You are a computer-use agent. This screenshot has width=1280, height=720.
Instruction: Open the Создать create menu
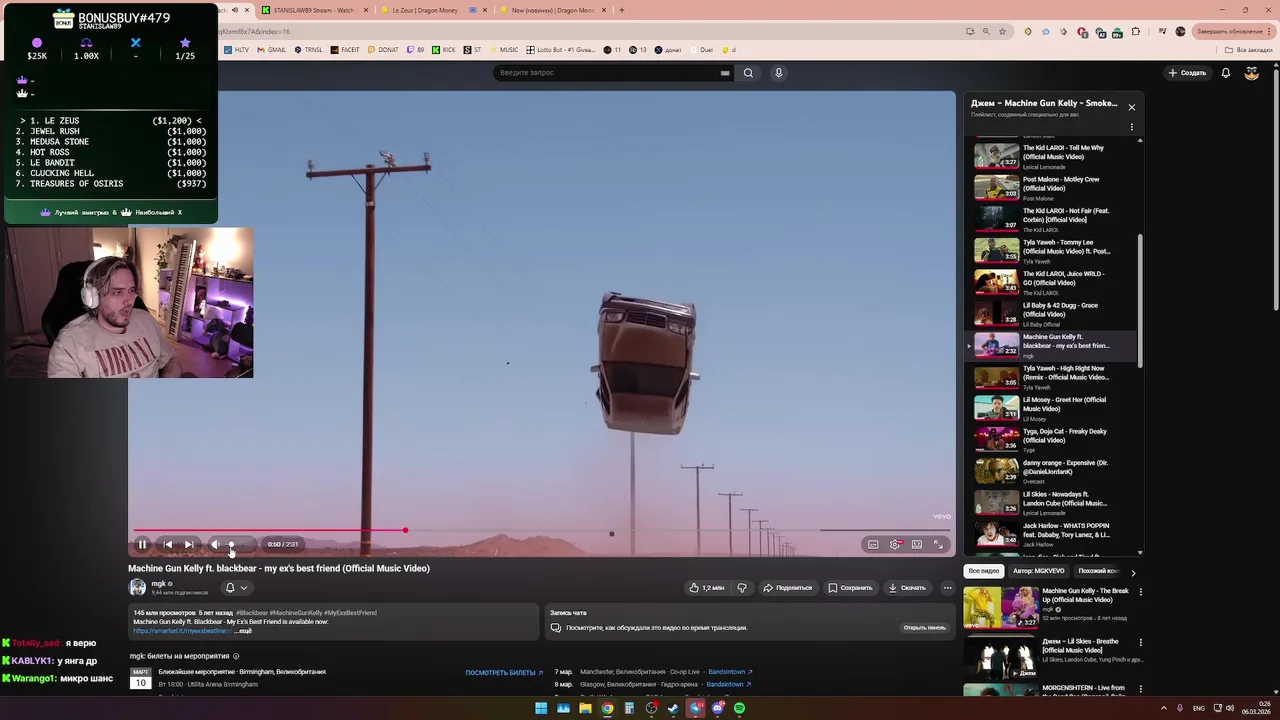(1187, 73)
